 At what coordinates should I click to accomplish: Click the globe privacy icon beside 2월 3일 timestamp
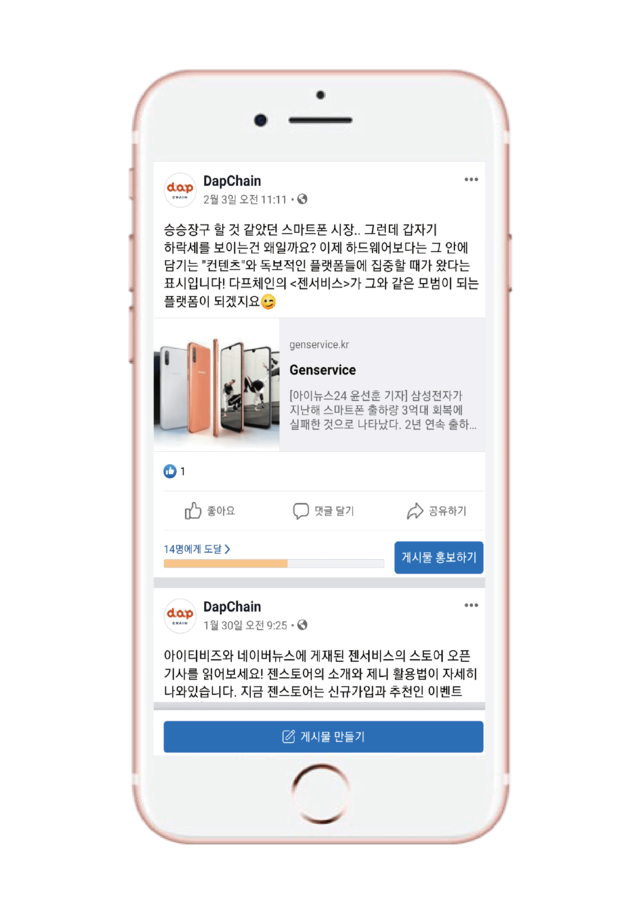303,199
